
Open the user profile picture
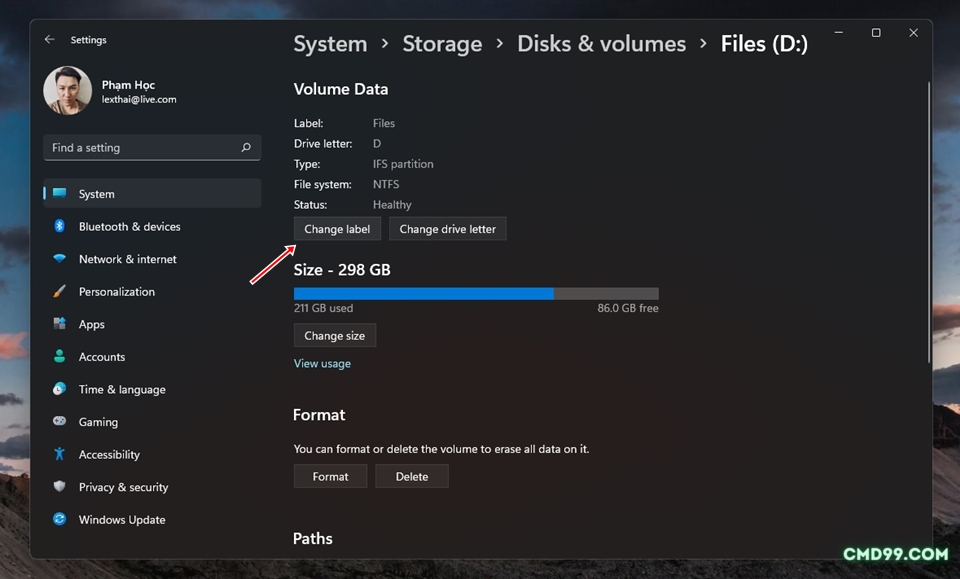(x=67, y=91)
